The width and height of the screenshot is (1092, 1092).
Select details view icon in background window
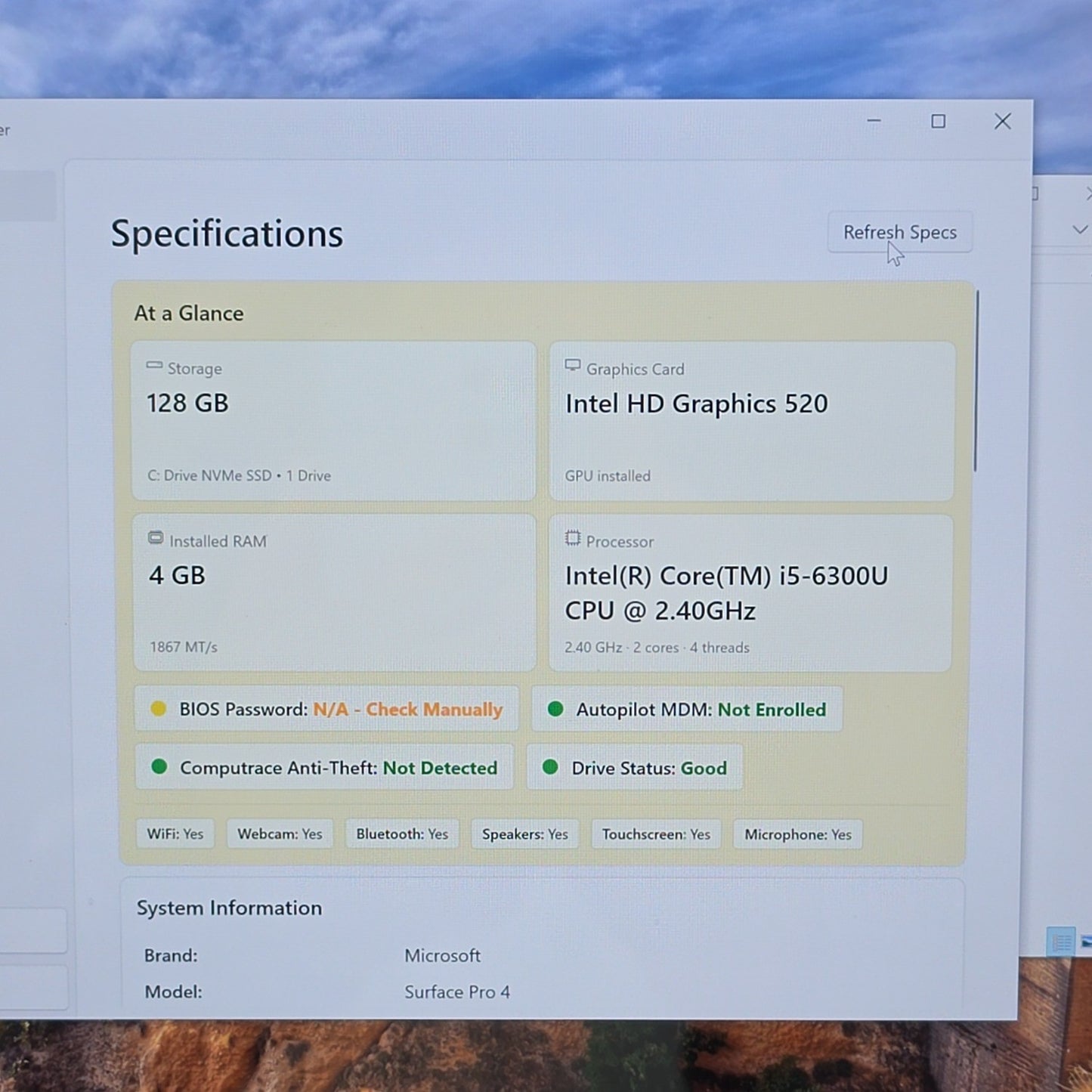pyautogui.click(x=1061, y=942)
